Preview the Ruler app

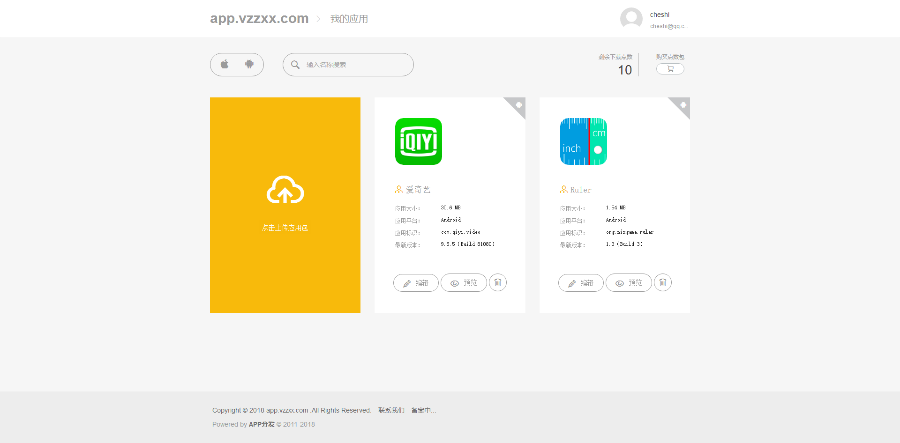point(629,283)
